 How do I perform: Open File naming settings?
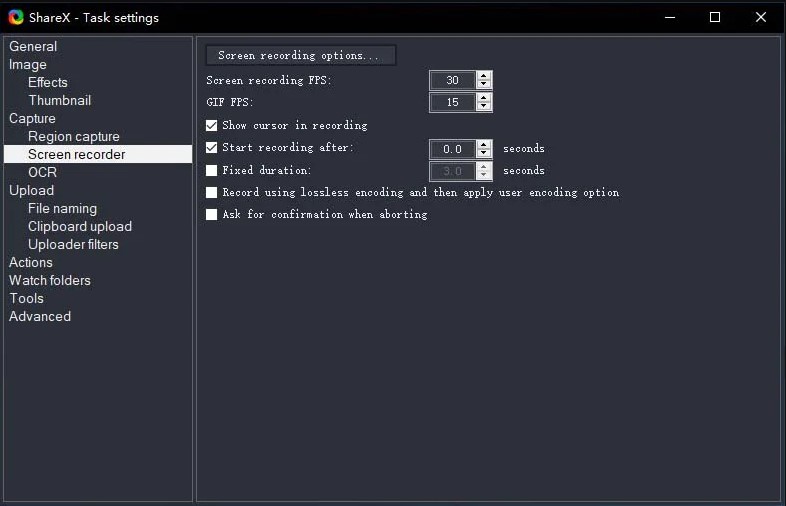62,209
